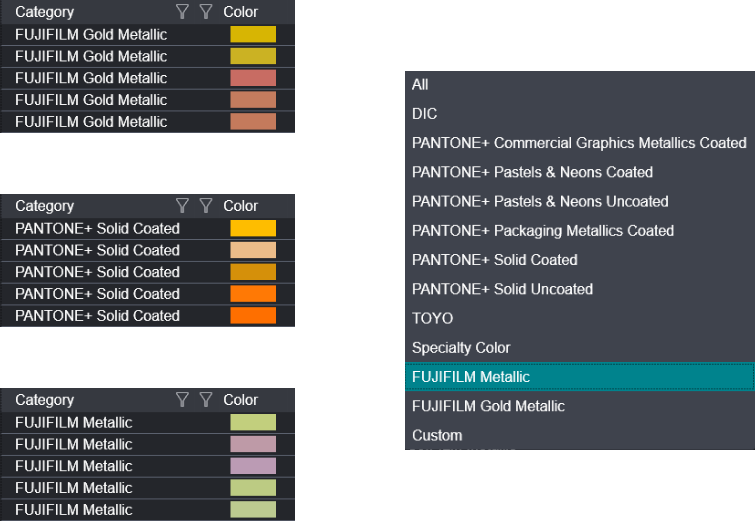The width and height of the screenshot is (755, 521).
Task: Select PANTONE+ Solid Uncoated from the list
Action: click(502, 289)
